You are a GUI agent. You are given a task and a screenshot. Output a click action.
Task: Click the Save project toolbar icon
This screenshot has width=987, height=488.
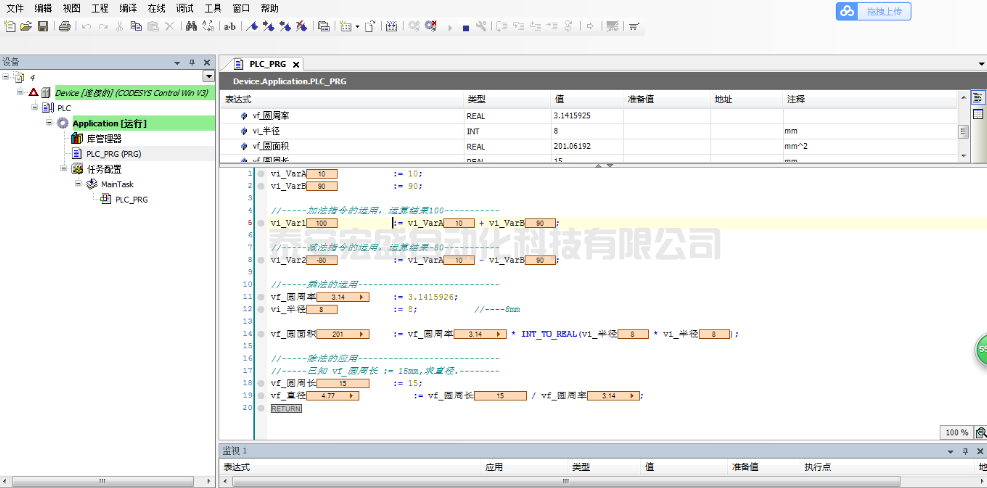(x=43, y=26)
